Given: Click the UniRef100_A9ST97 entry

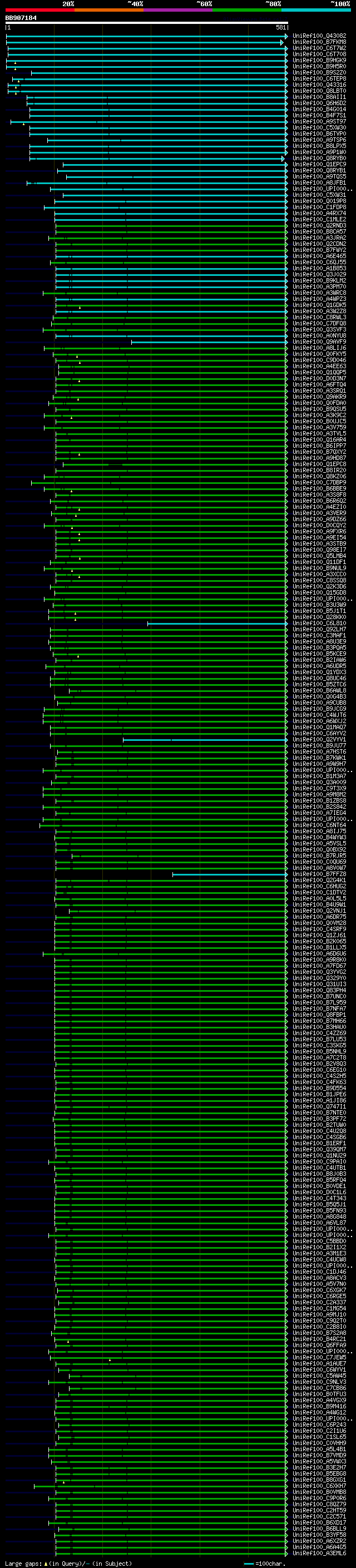Looking at the screenshot, I should click(x=319, y=122).
